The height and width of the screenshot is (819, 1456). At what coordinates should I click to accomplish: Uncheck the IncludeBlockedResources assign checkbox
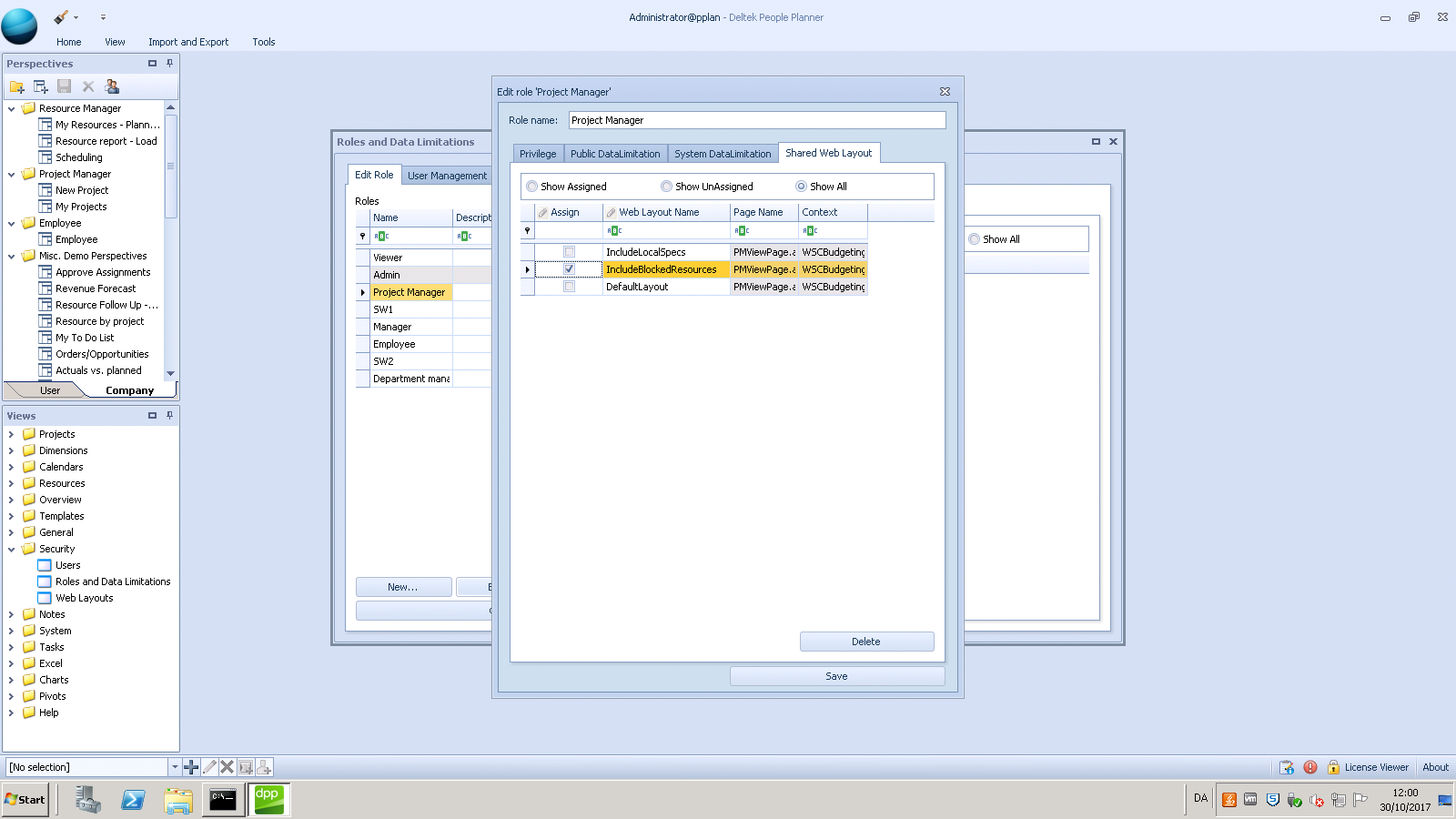[x=569, y=269]
